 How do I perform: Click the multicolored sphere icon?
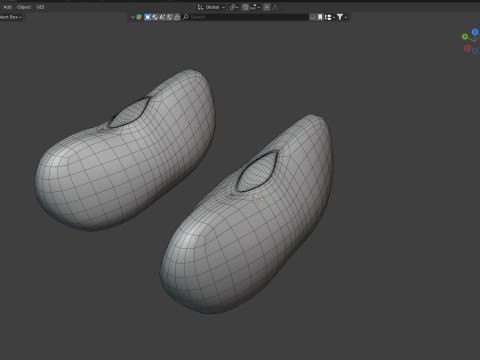[139, 17]
